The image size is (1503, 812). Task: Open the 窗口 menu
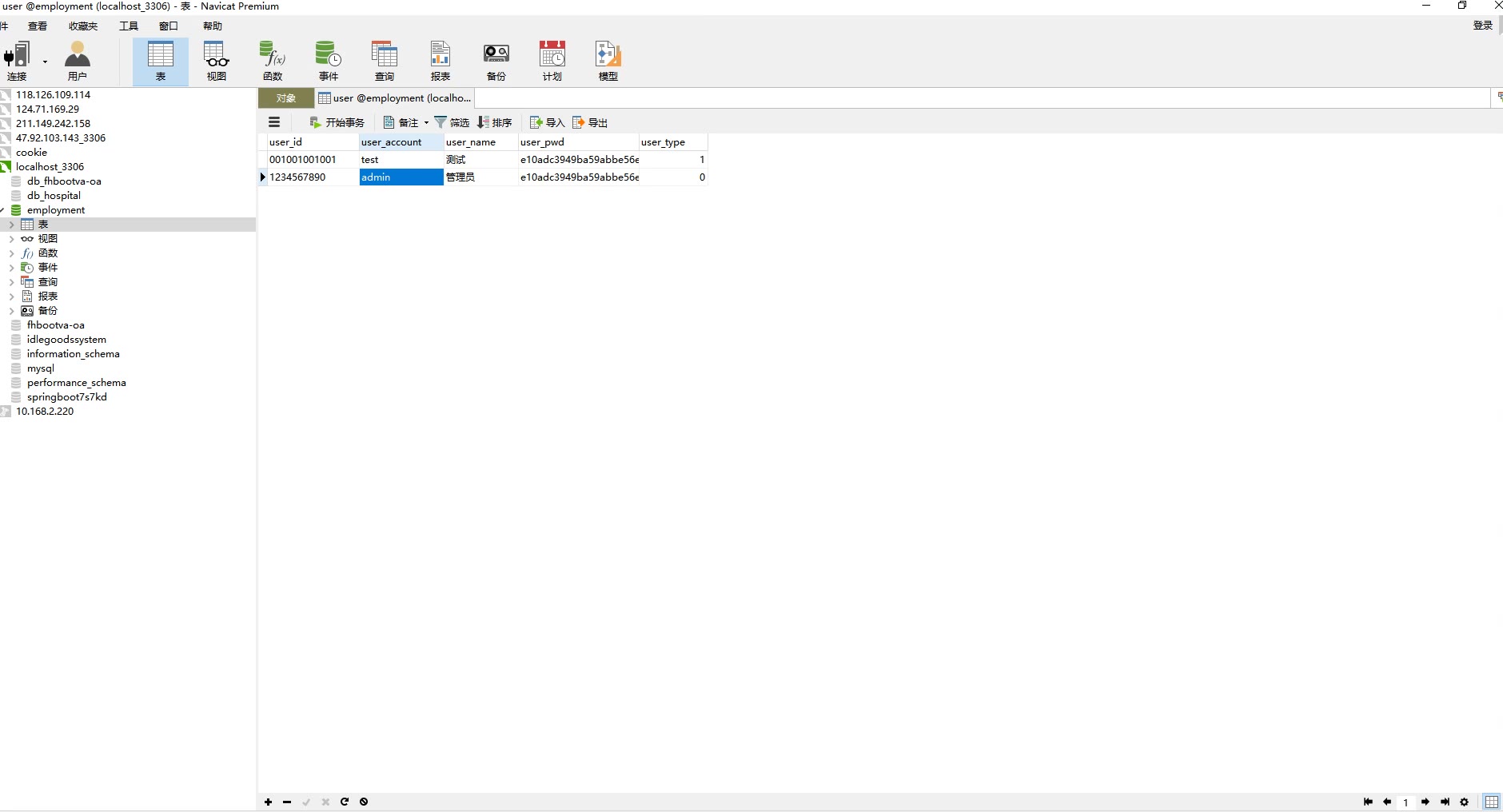point(169,26)
